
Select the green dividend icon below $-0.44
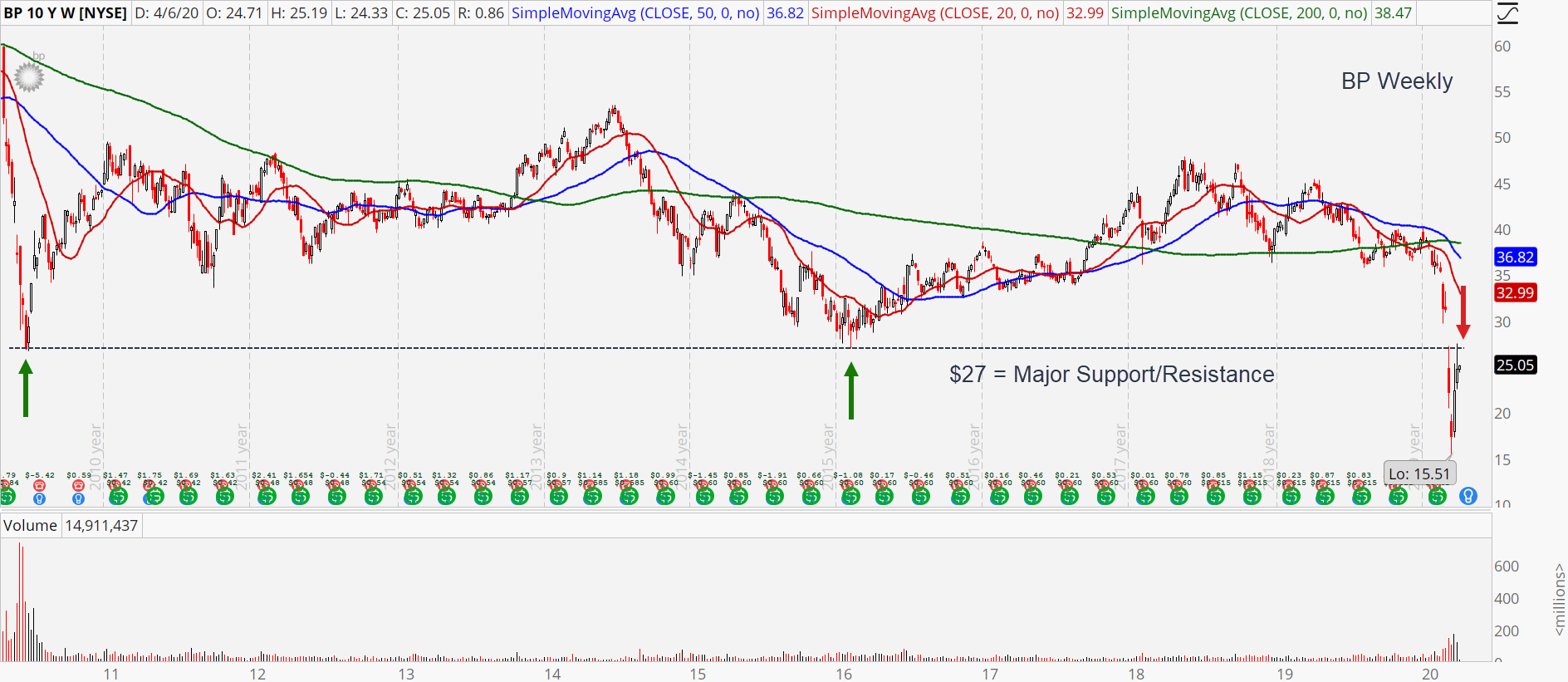(x=336, y=497)
